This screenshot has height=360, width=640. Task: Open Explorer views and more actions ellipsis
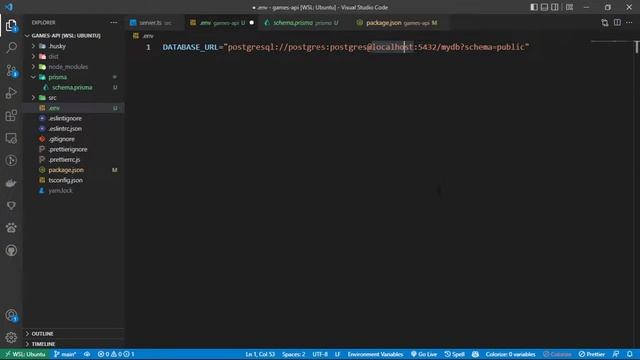click(x=113, y=22)
